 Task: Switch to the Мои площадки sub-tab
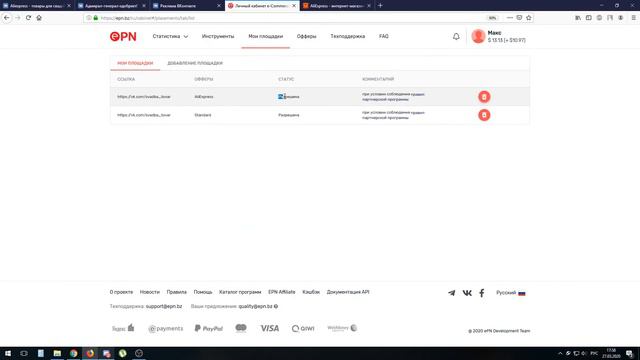coord(135,63)
